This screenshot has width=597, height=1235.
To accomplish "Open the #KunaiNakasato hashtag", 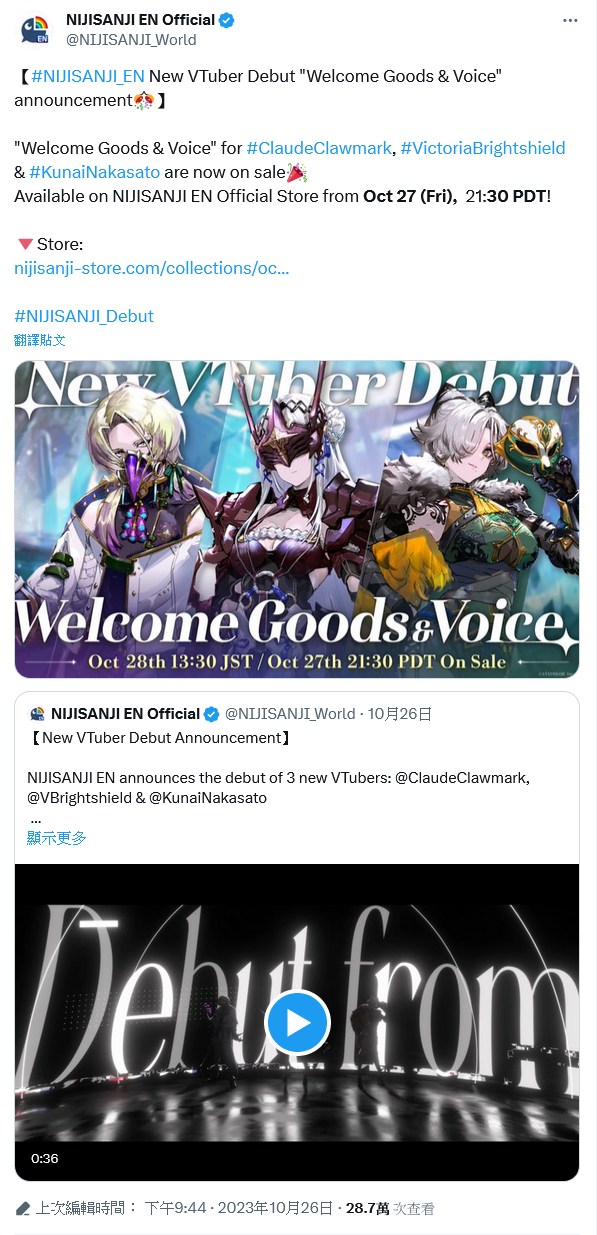I will click(x=95, y=172).
